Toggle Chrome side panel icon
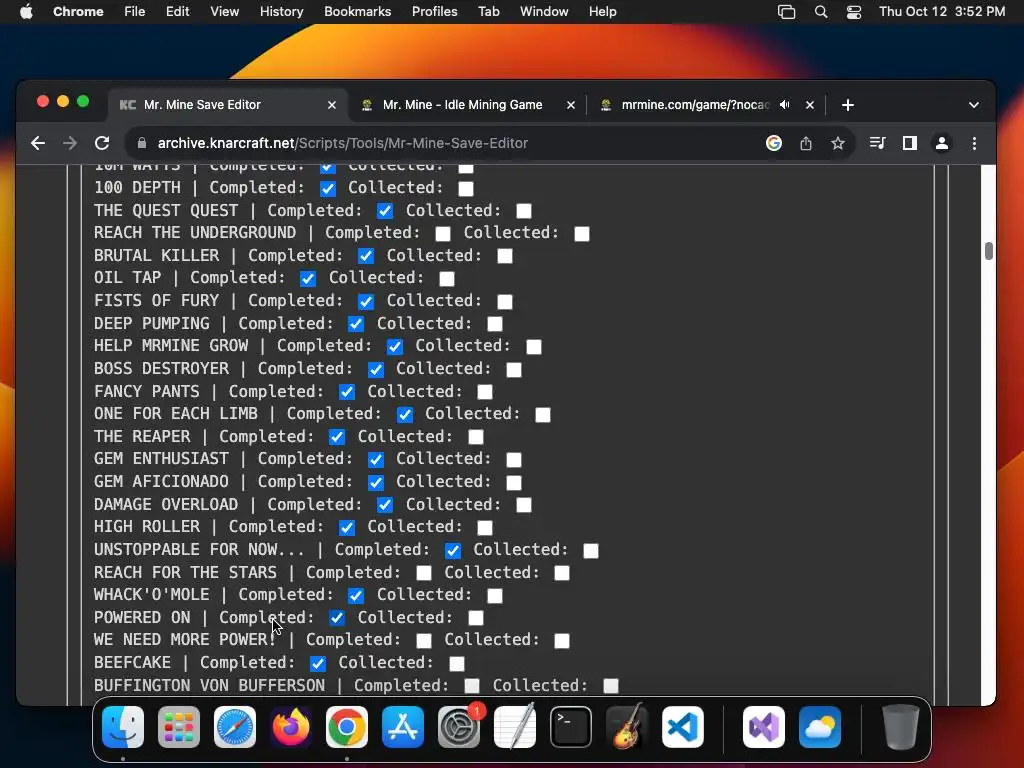The height and width of the screenshot is (768, 1024). click(910, 143)
